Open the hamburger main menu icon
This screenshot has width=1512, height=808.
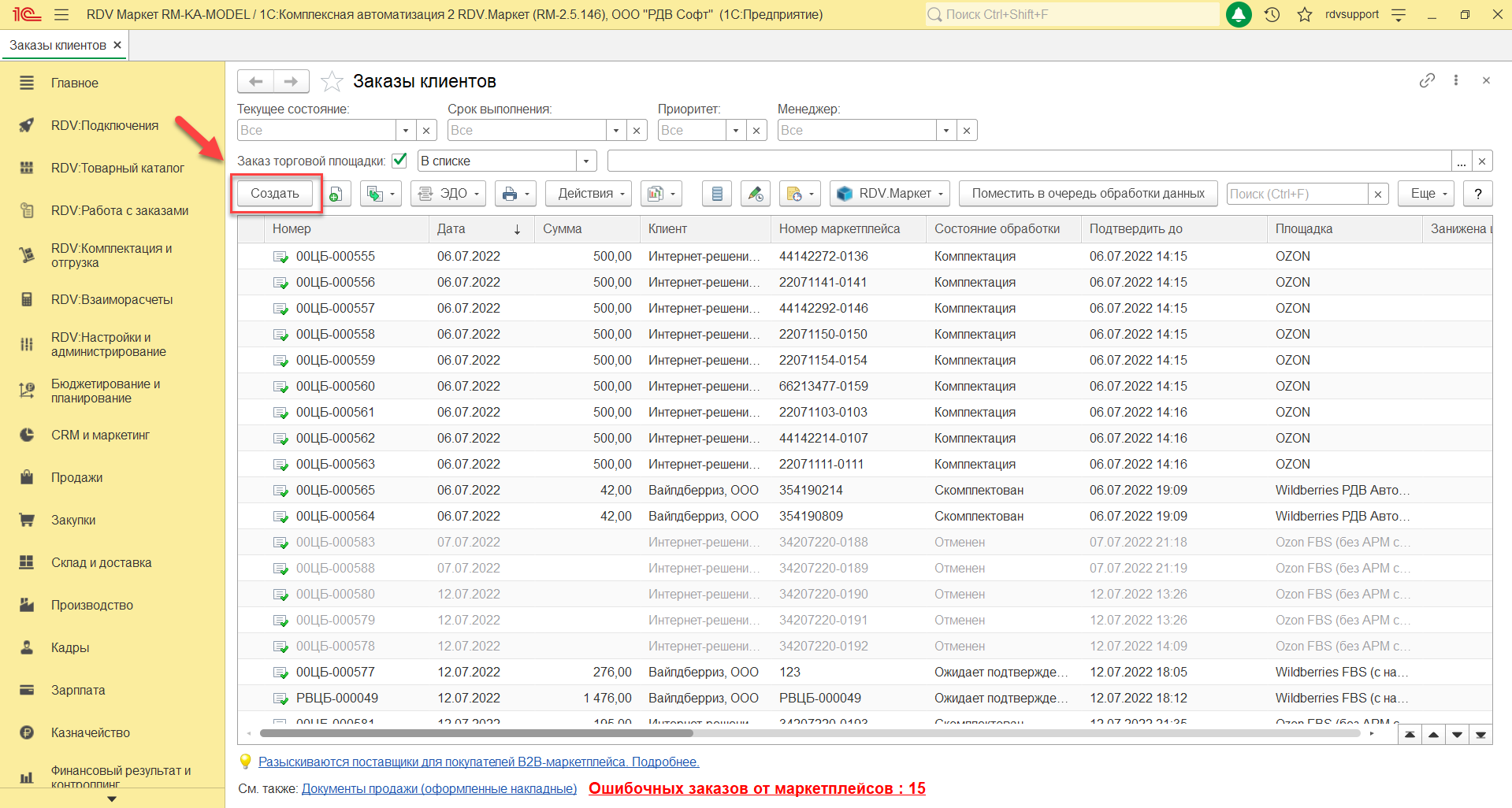tap(61, 14)
